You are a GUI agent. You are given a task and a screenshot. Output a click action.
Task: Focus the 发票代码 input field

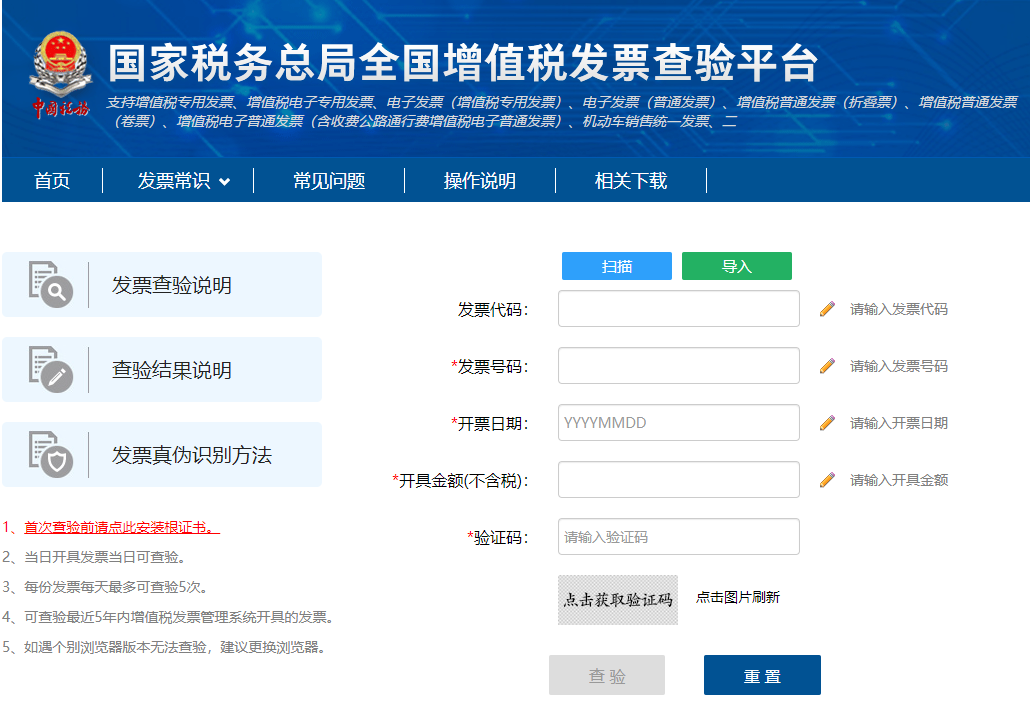pos(678,309)
